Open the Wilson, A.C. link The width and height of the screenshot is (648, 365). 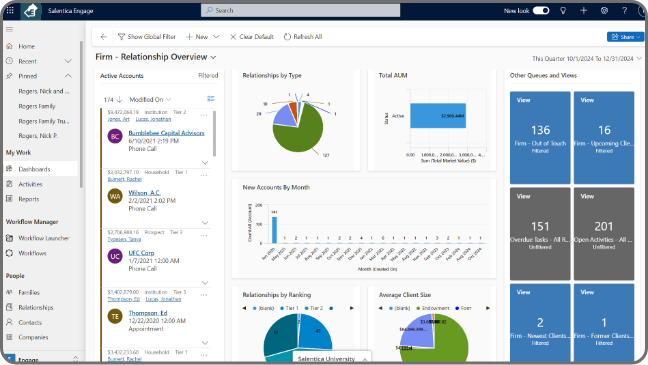(x=144, y=193)
